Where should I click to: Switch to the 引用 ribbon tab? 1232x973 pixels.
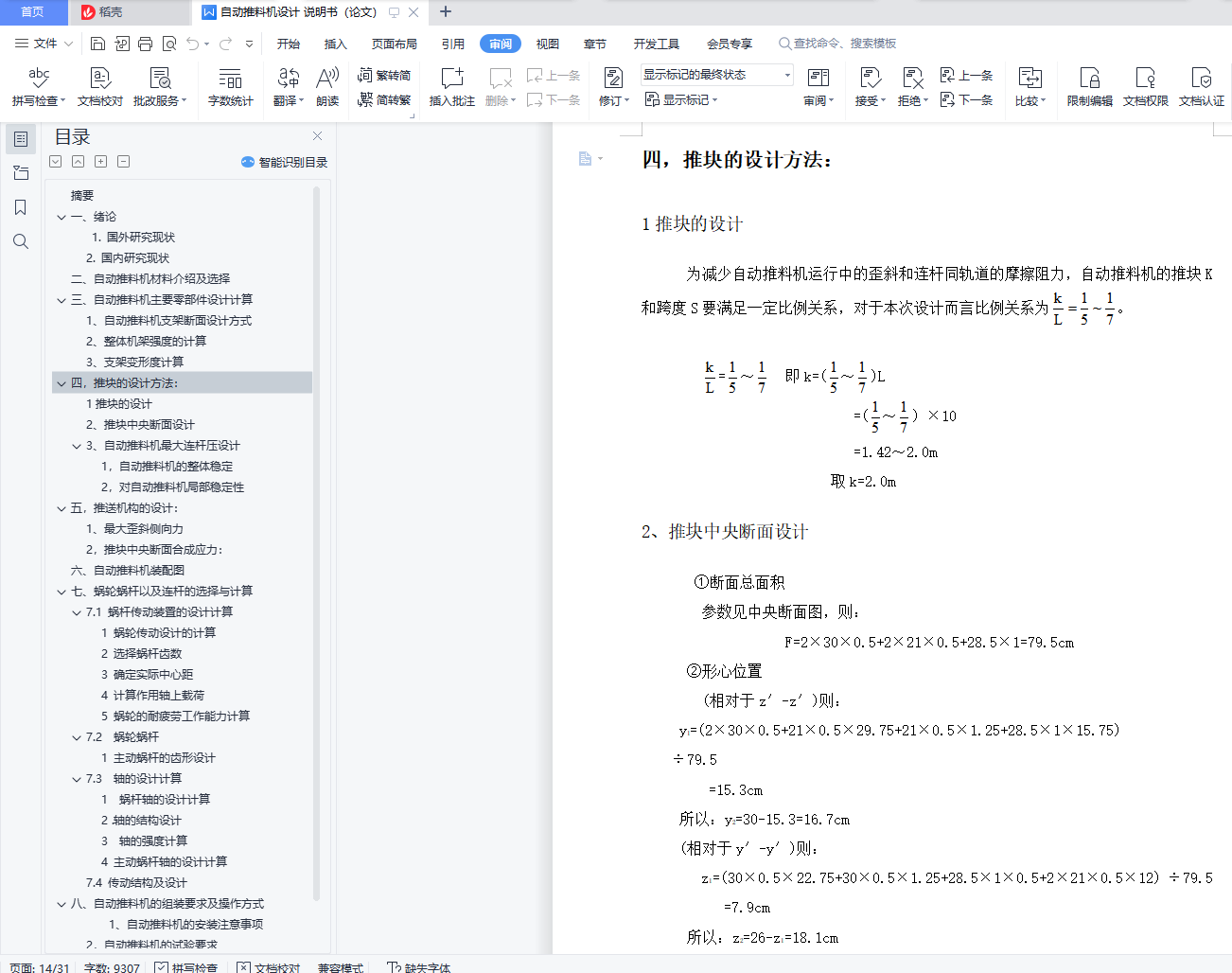(x=453, y=44)
